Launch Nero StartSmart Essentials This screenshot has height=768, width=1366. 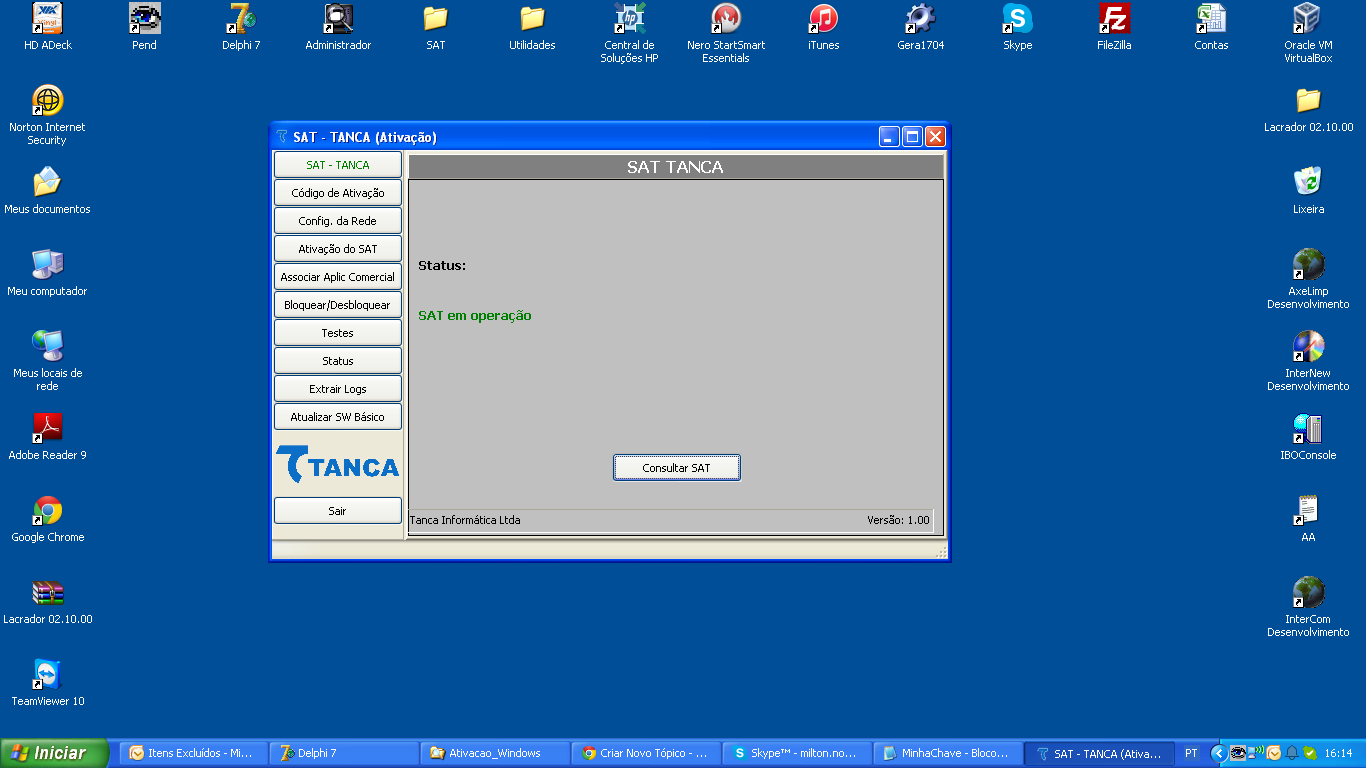(x=726, y=33)
